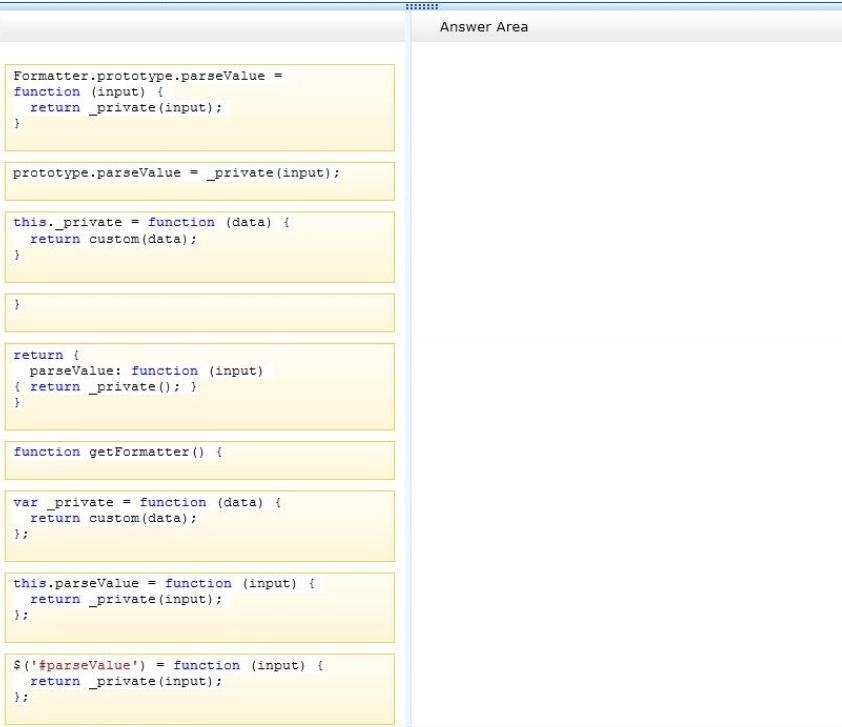Select the Formatter.prototype.parseValue function block
Image resolution: width=842 pixels, height=727 pixels.
200,107
